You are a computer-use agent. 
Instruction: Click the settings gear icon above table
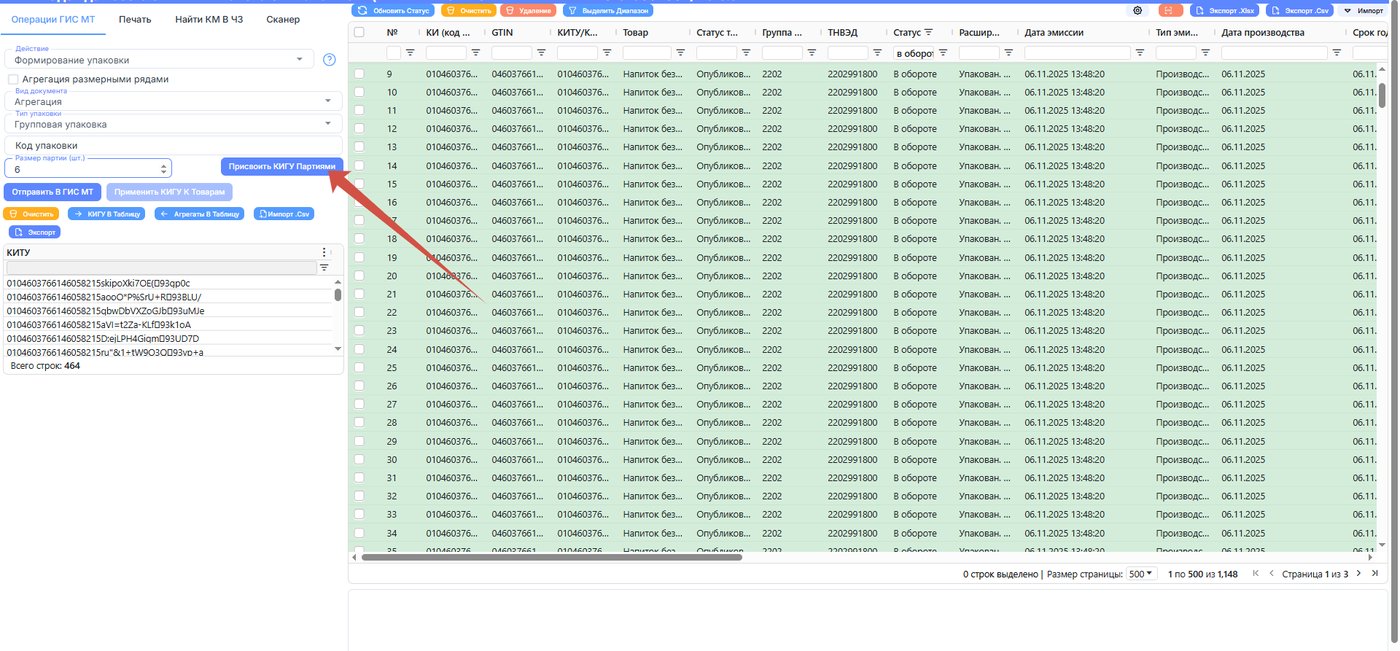pos(1138,10)
